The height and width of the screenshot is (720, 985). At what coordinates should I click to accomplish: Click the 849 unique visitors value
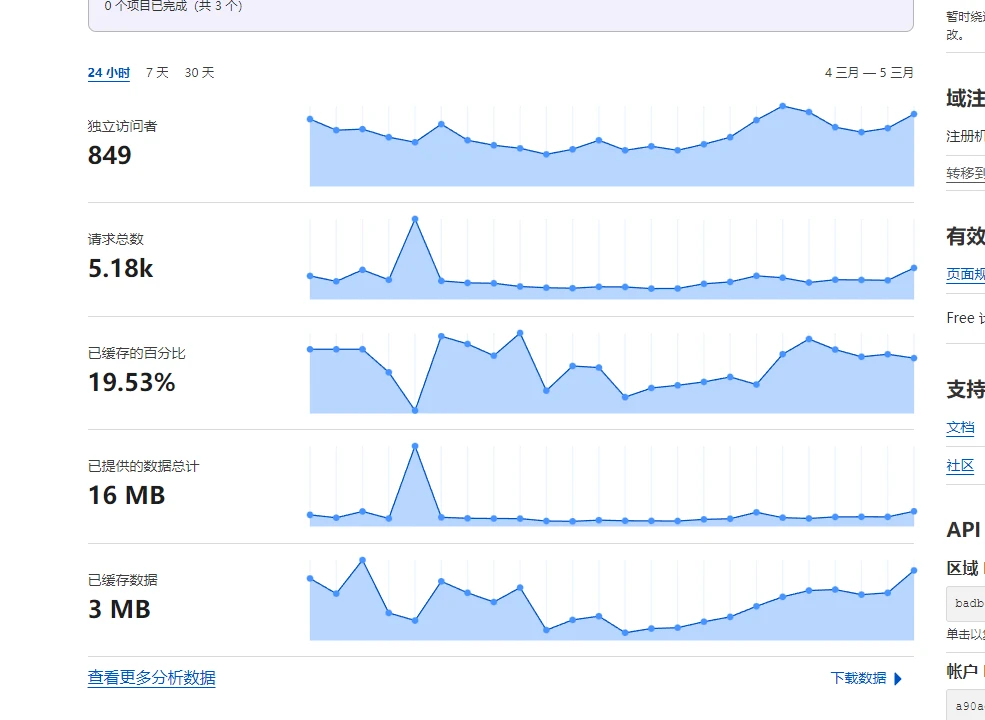point(110,155)
